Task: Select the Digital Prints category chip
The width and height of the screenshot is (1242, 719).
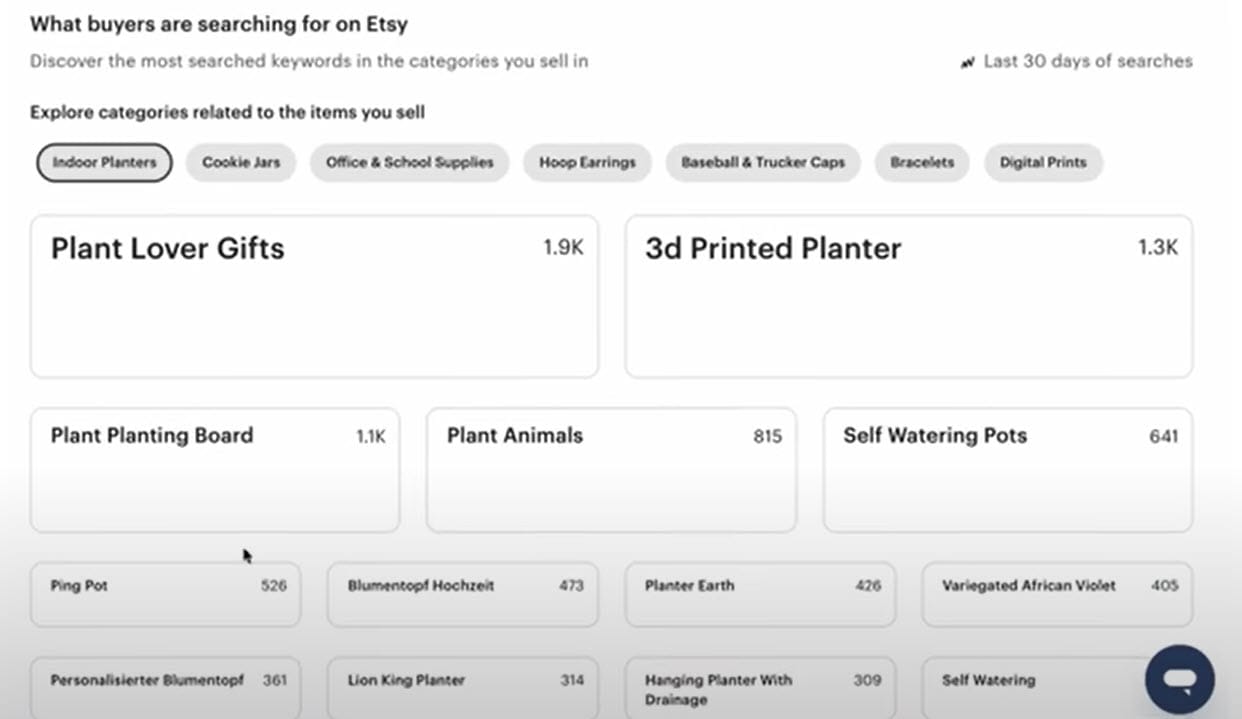Action: coord(1043,162)
